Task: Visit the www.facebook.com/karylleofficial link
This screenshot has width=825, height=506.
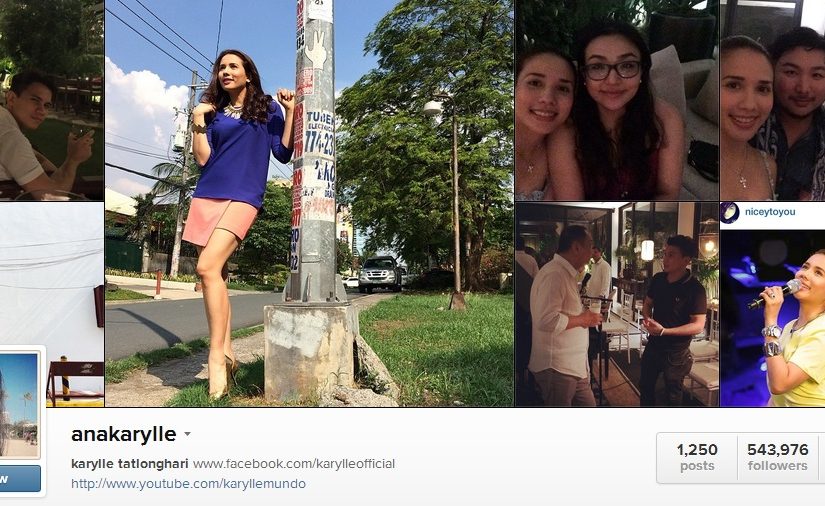Action: tap(294, 464)
